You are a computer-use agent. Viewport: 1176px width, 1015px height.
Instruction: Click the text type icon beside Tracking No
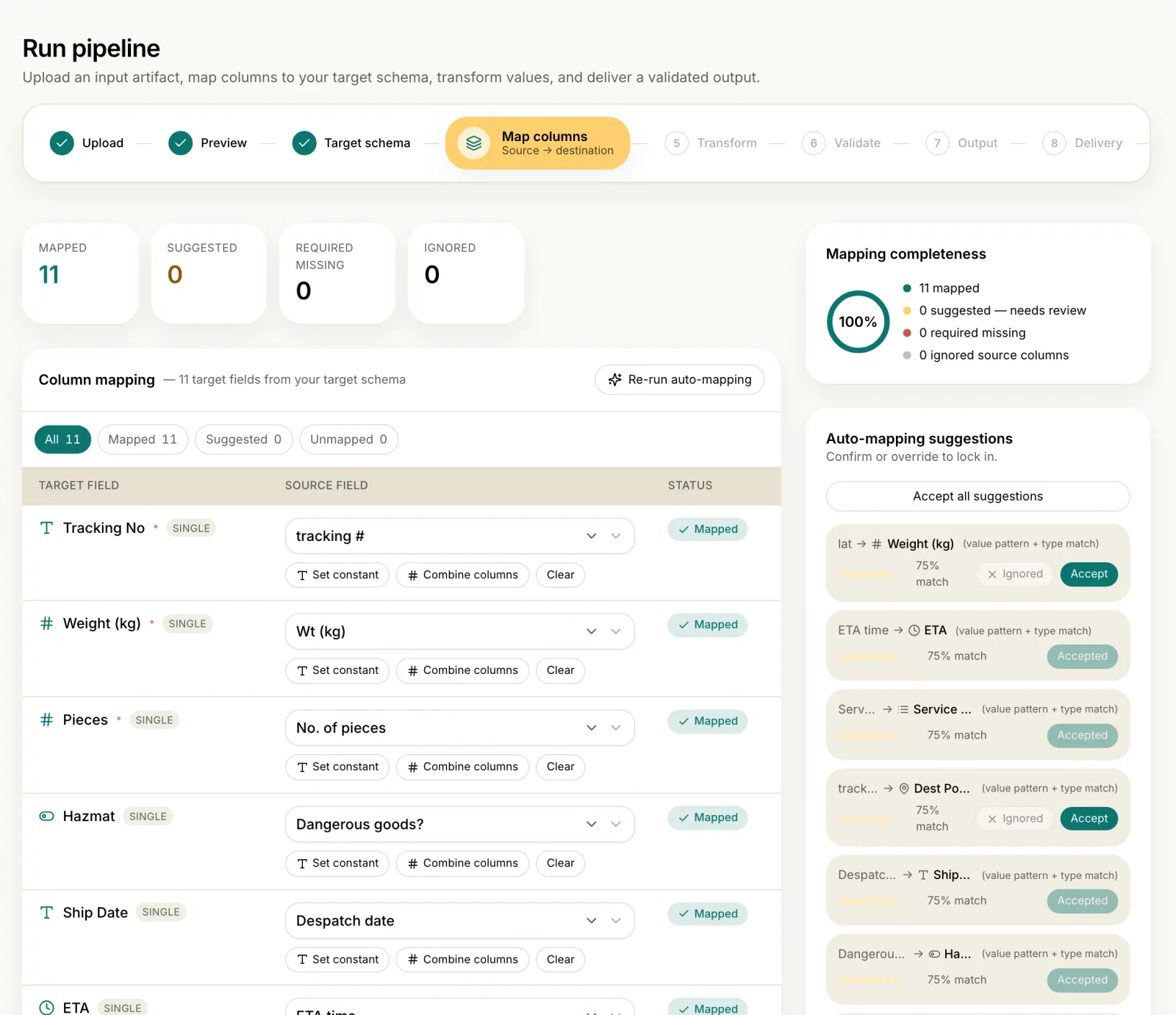46,528
